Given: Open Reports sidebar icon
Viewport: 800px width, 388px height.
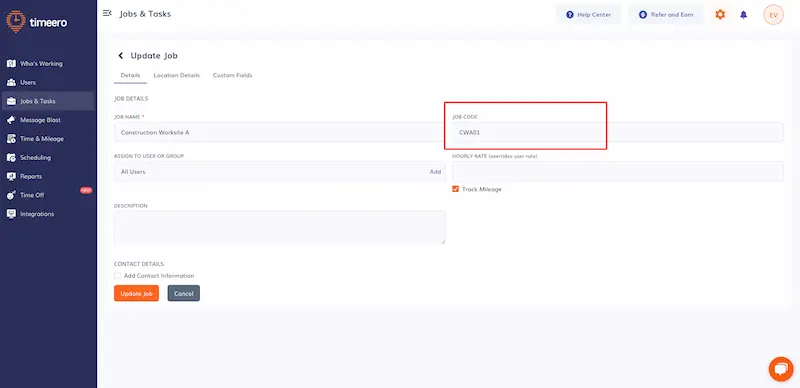Looking at the screenshot, I should click(x=11, y=177).
